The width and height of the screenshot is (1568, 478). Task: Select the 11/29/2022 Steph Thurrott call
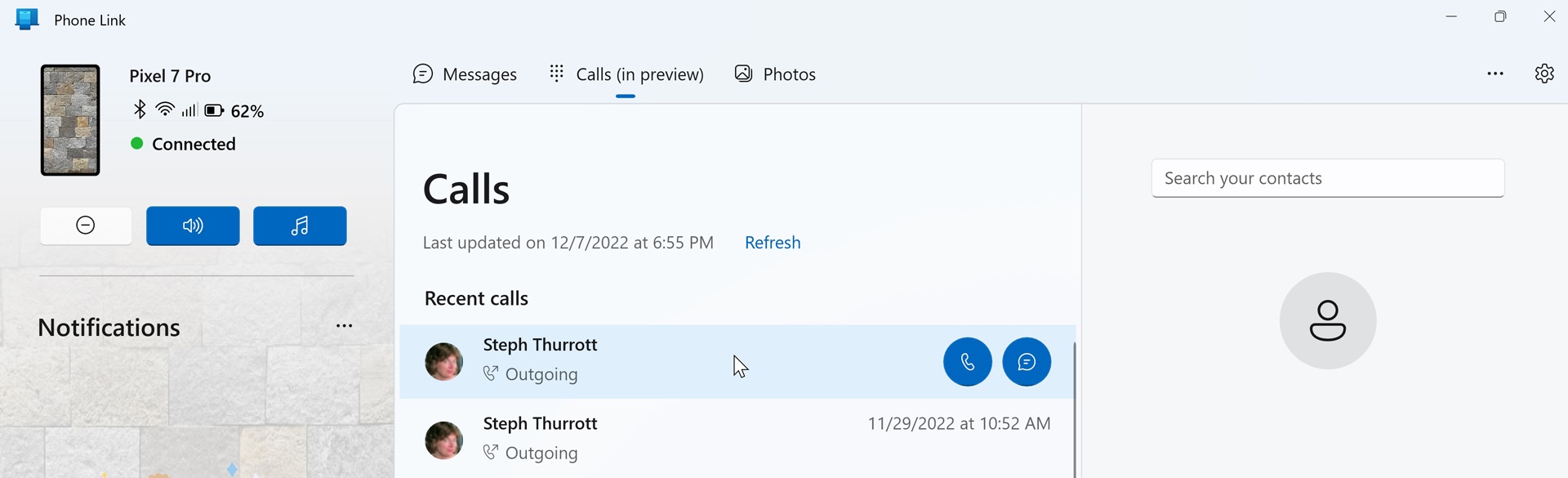(x=735, y=439)
